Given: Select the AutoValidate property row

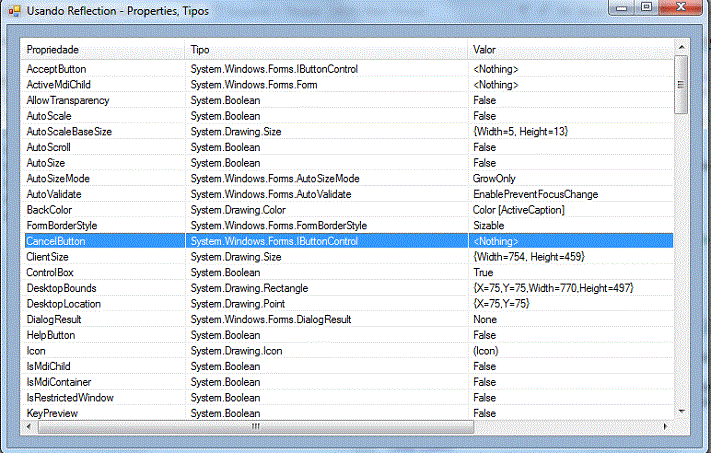Looking at the screenshot, I should [x=348, y=195].
